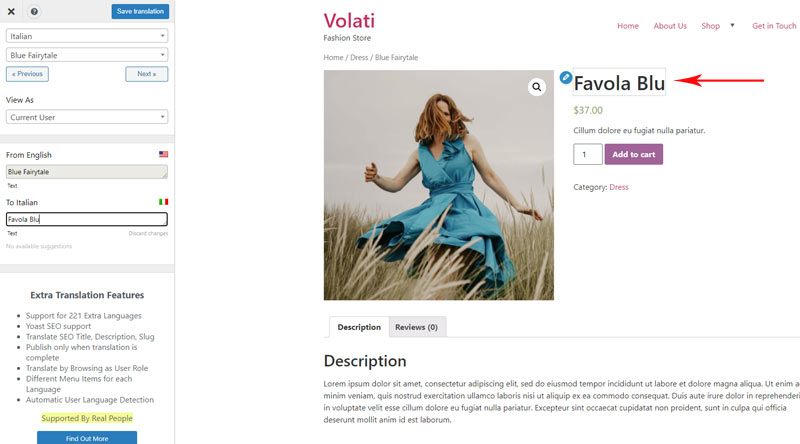800x444 pixels.
Task: Switch to the Reviews (0) tab
Action: point(416,327)
